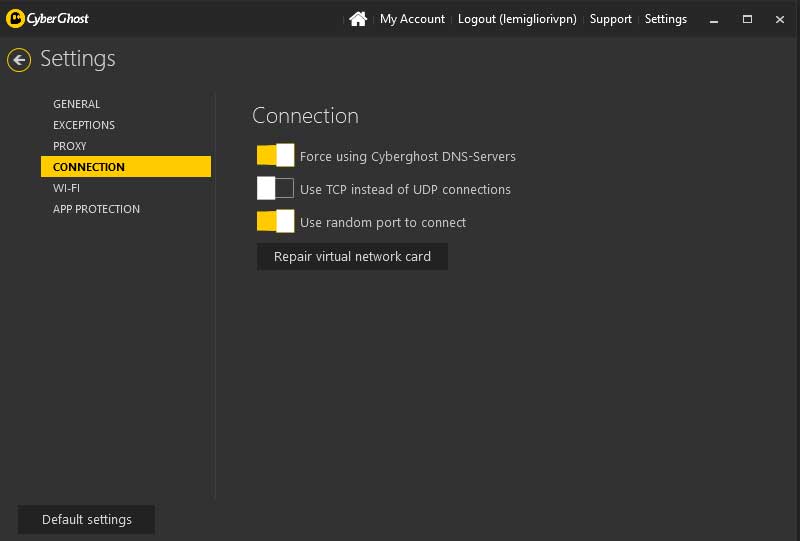The width and height of the screenshot is (800, 541).
Task: Click Logout (lemigliorivpn)
Action: point(517,19)
